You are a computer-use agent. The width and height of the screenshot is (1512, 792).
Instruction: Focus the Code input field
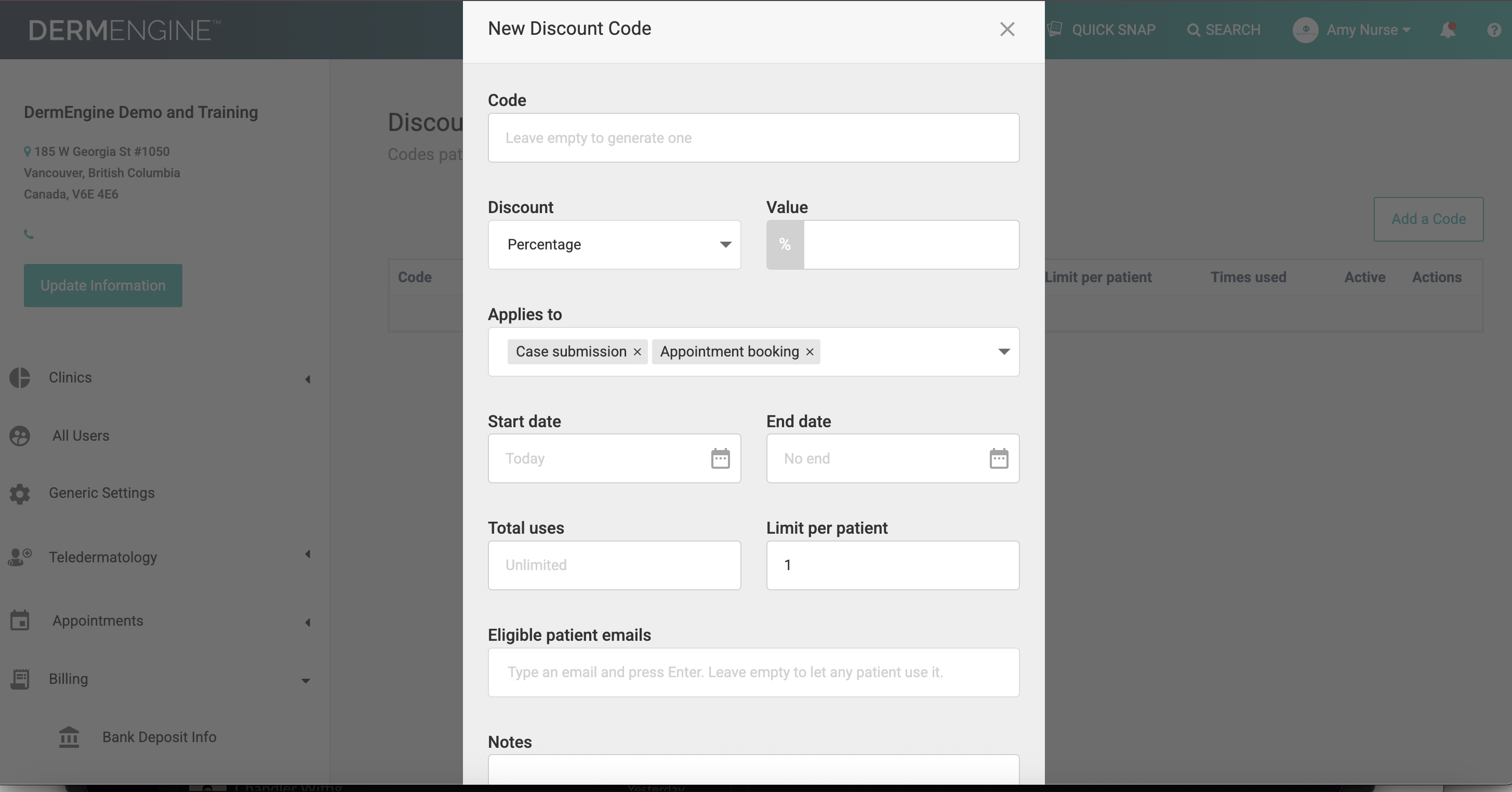[753, 138]
